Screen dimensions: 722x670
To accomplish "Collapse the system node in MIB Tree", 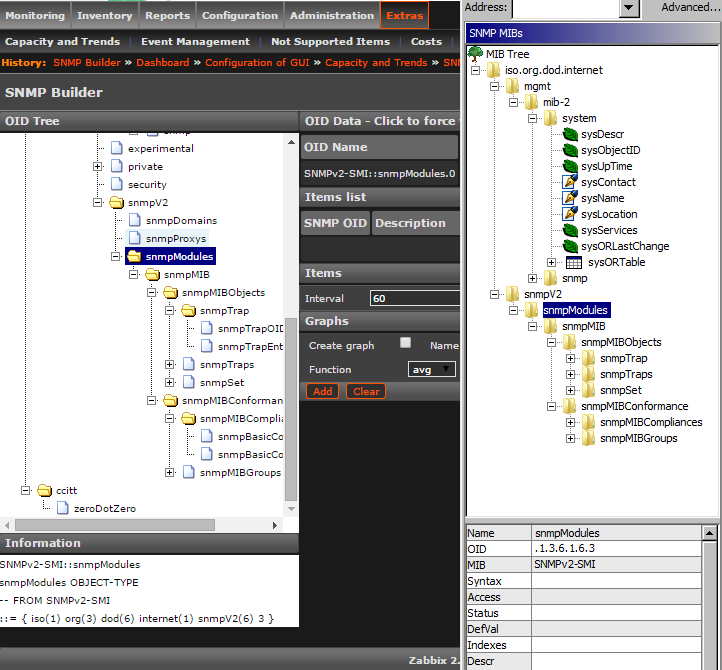I will coord(533,118).
